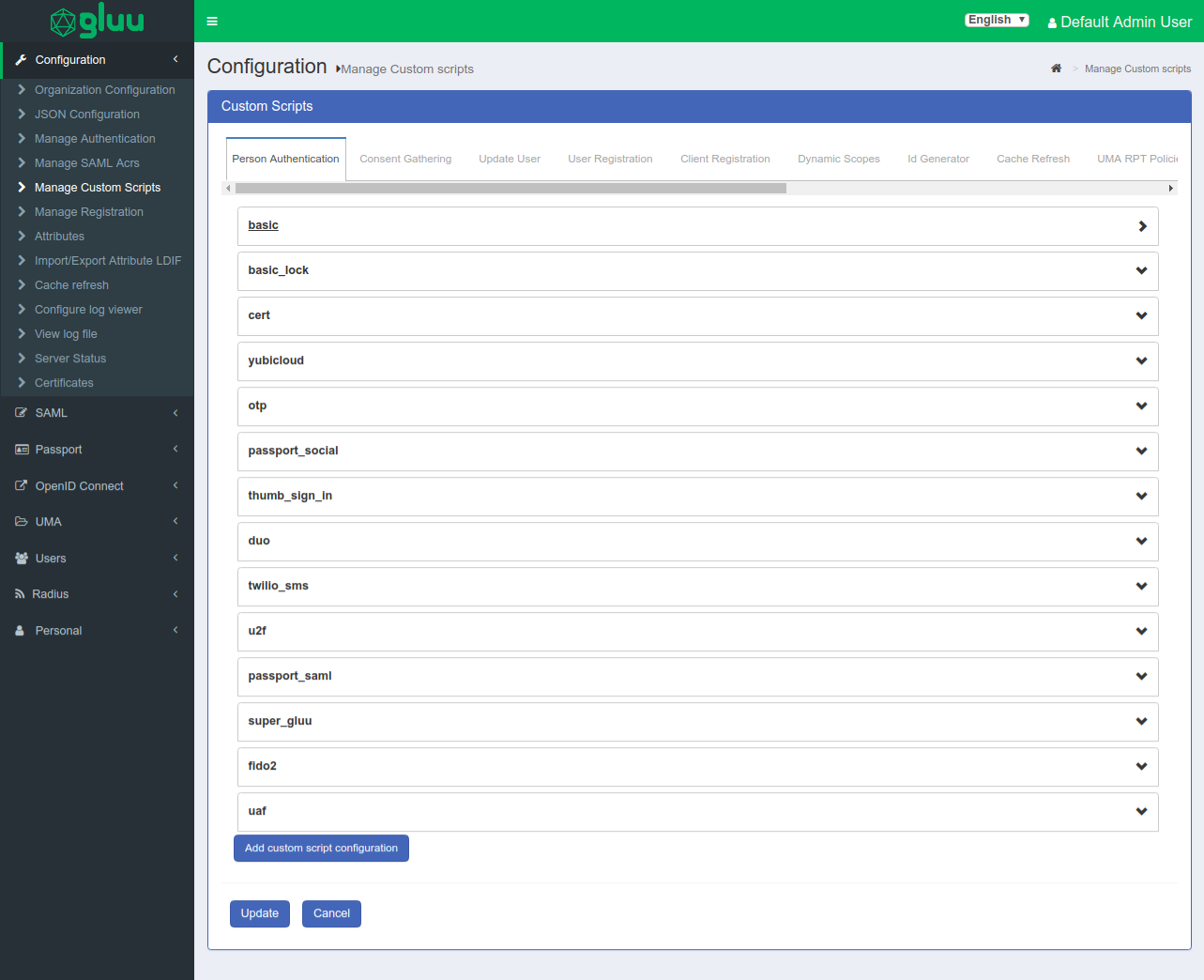Click the UMA folder icon in sidebar
Image resolution: width=1204 pixels, height=980 pixels.
click(x=21, y=522)
